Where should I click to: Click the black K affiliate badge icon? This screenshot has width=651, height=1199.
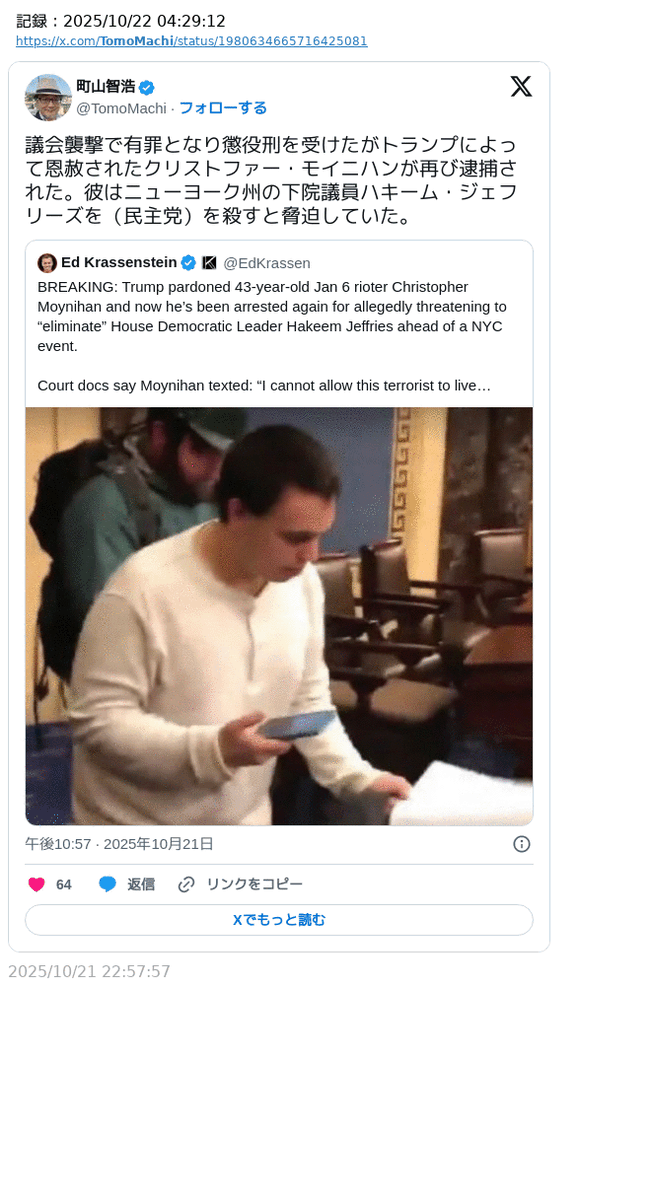pos(210,263)
